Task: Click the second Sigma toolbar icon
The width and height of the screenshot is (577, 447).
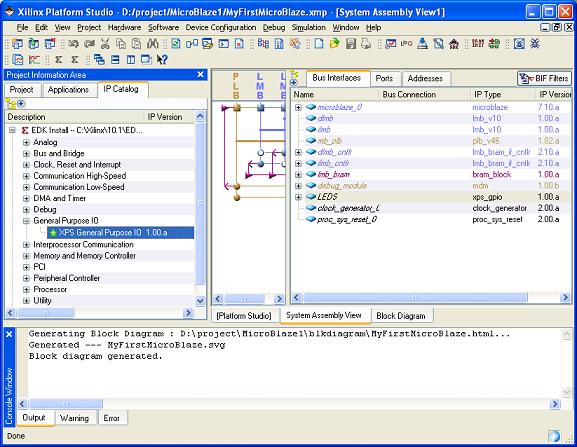Action: click(x=75, y=59)
